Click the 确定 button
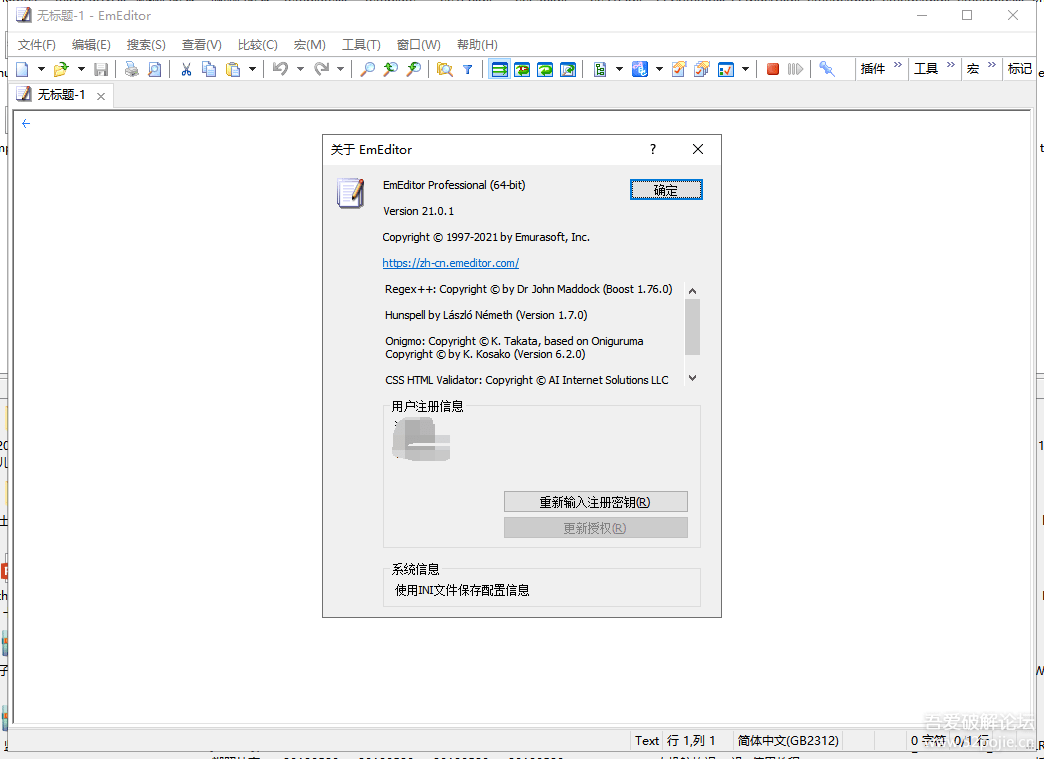This screenshot has width=1044, height=759. (666, 190)
